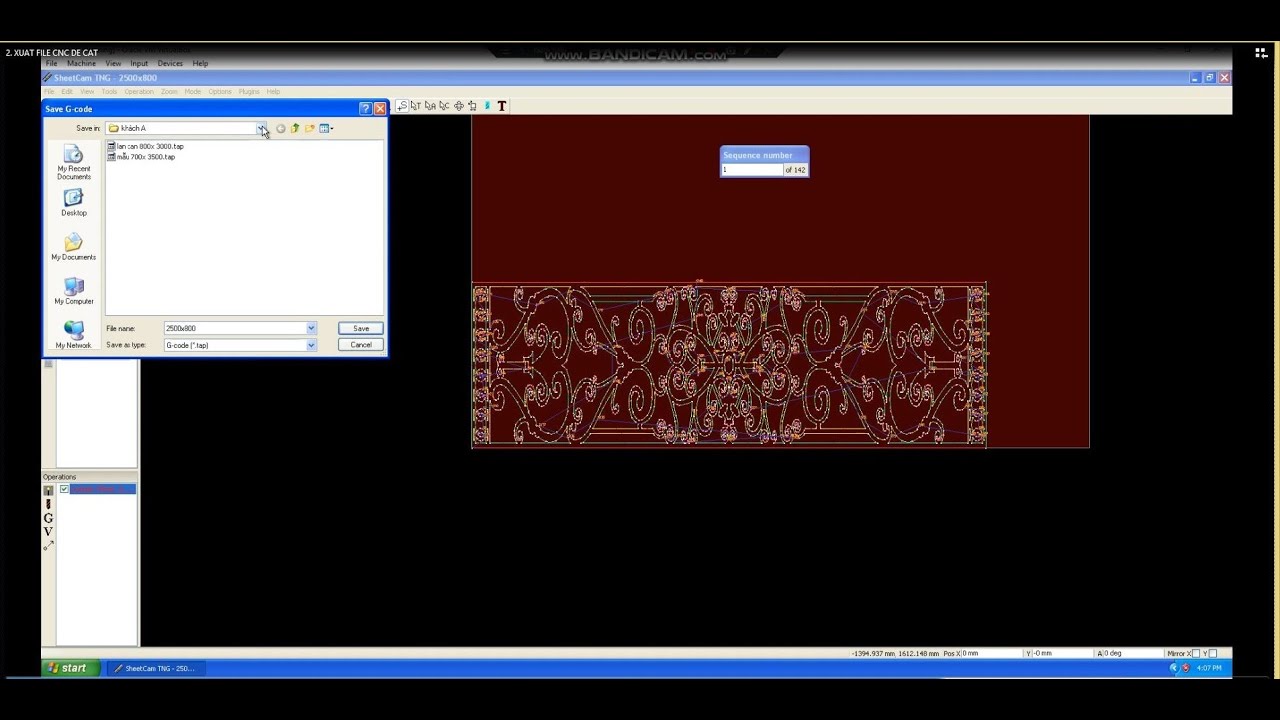The width and height of the screenshot is (1280, 720).
Task: Open the View menu in outer menu bar
Action: 113,64
